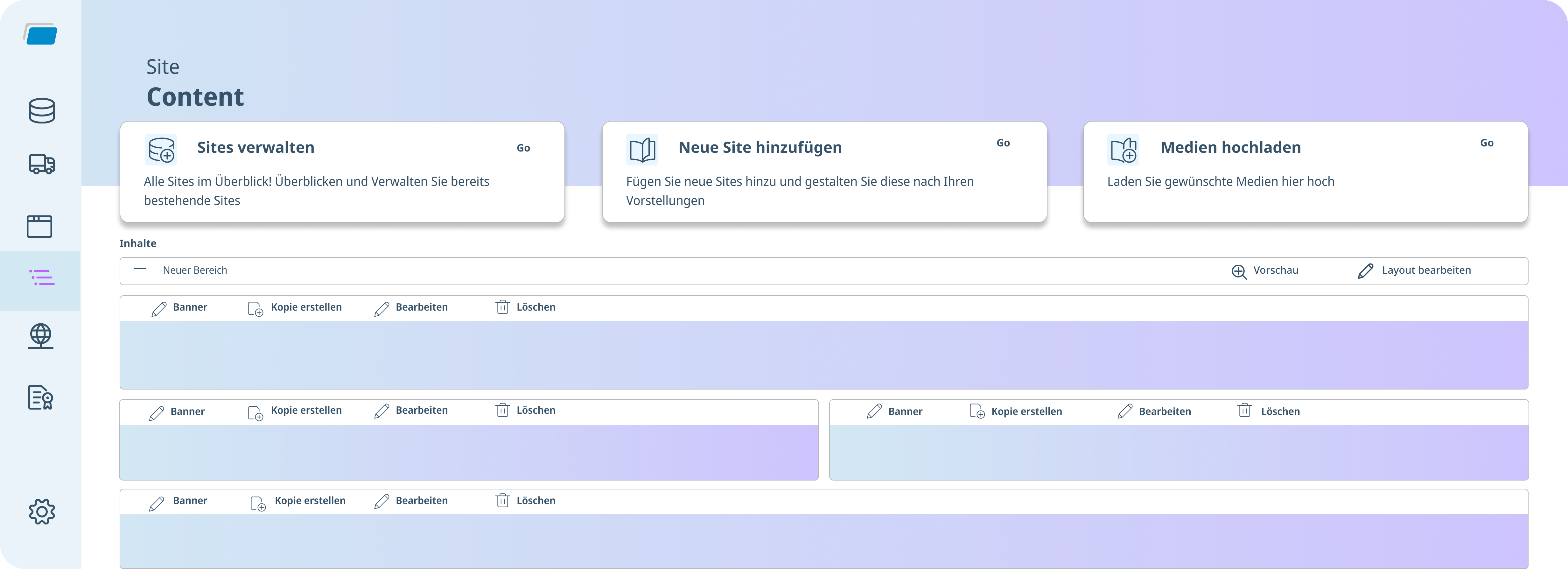The height and width of the screenshot is (569, 1568).
Task: Click copy icon in bottom Banner row
Action: pos(258,504)
